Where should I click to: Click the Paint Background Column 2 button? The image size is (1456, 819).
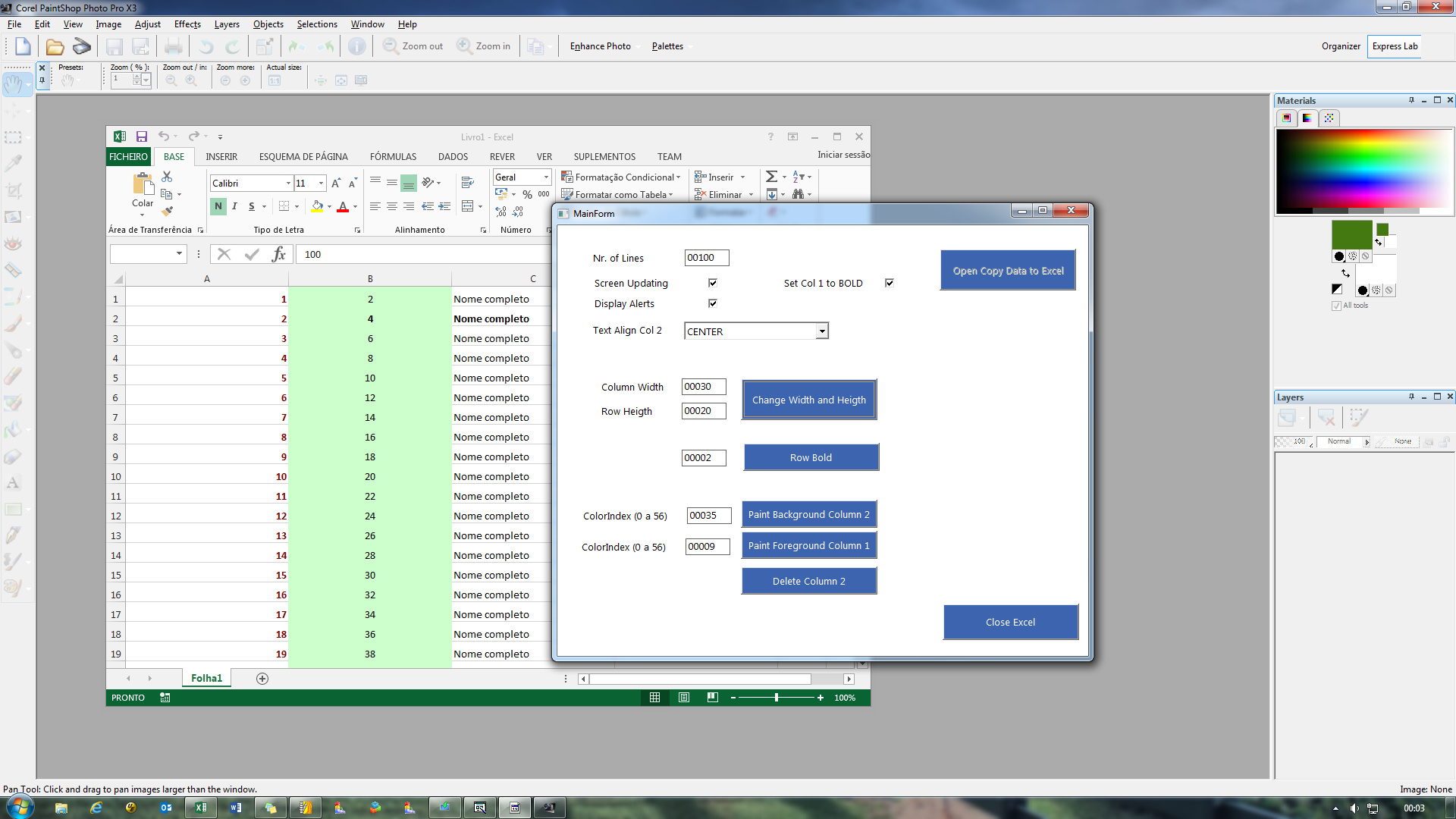[809, 515]
